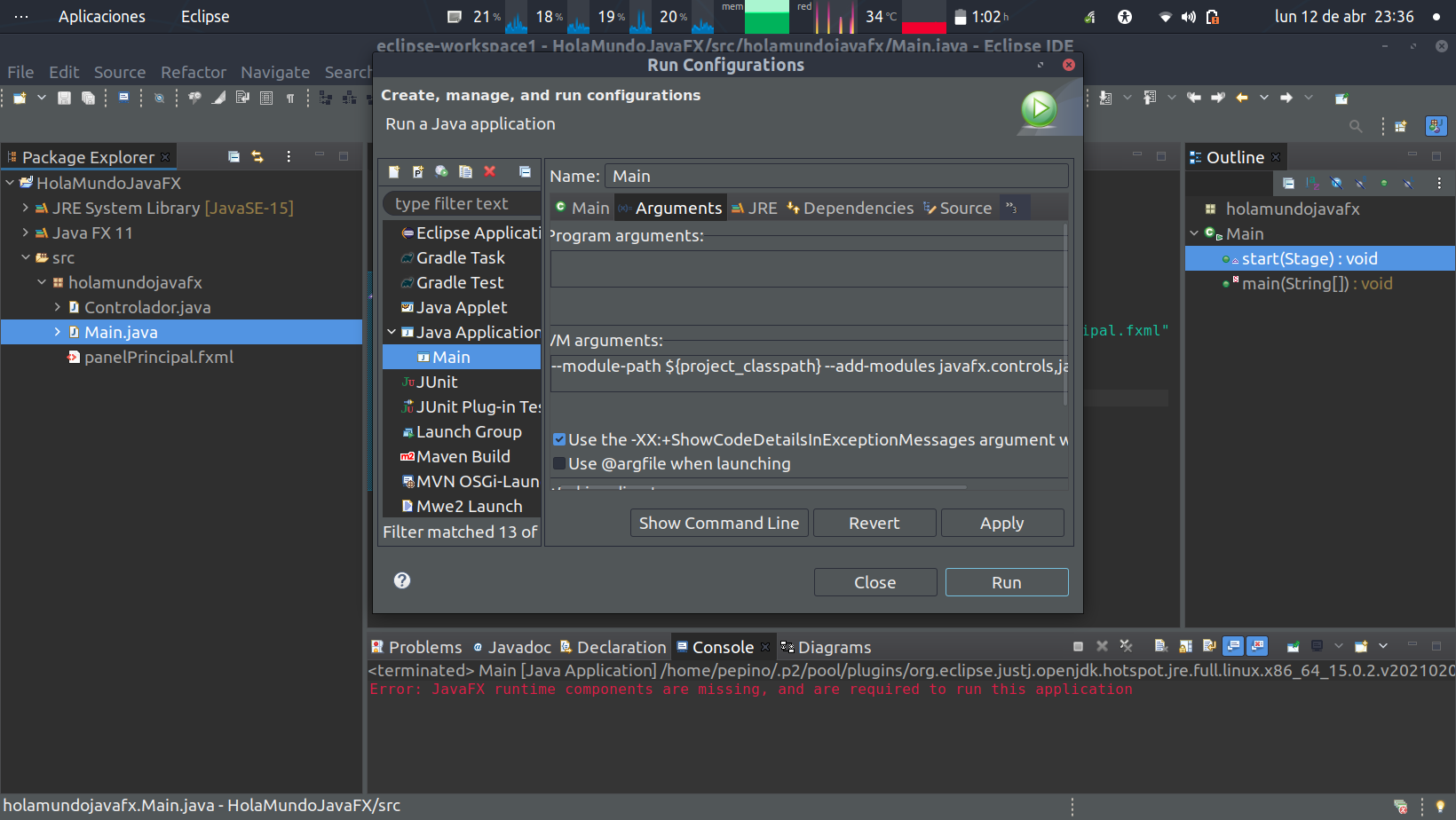
Task: Open the help question mark icon
Action: [402, 580]
